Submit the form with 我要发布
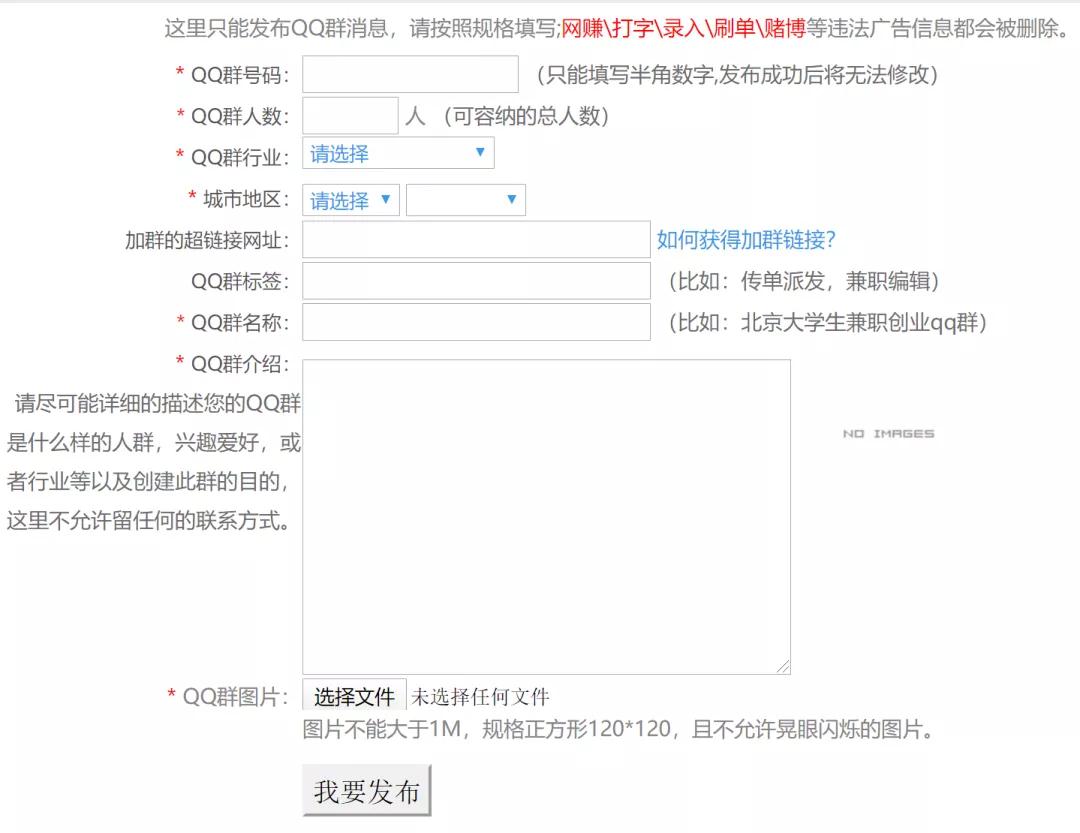 click(366, 791)
